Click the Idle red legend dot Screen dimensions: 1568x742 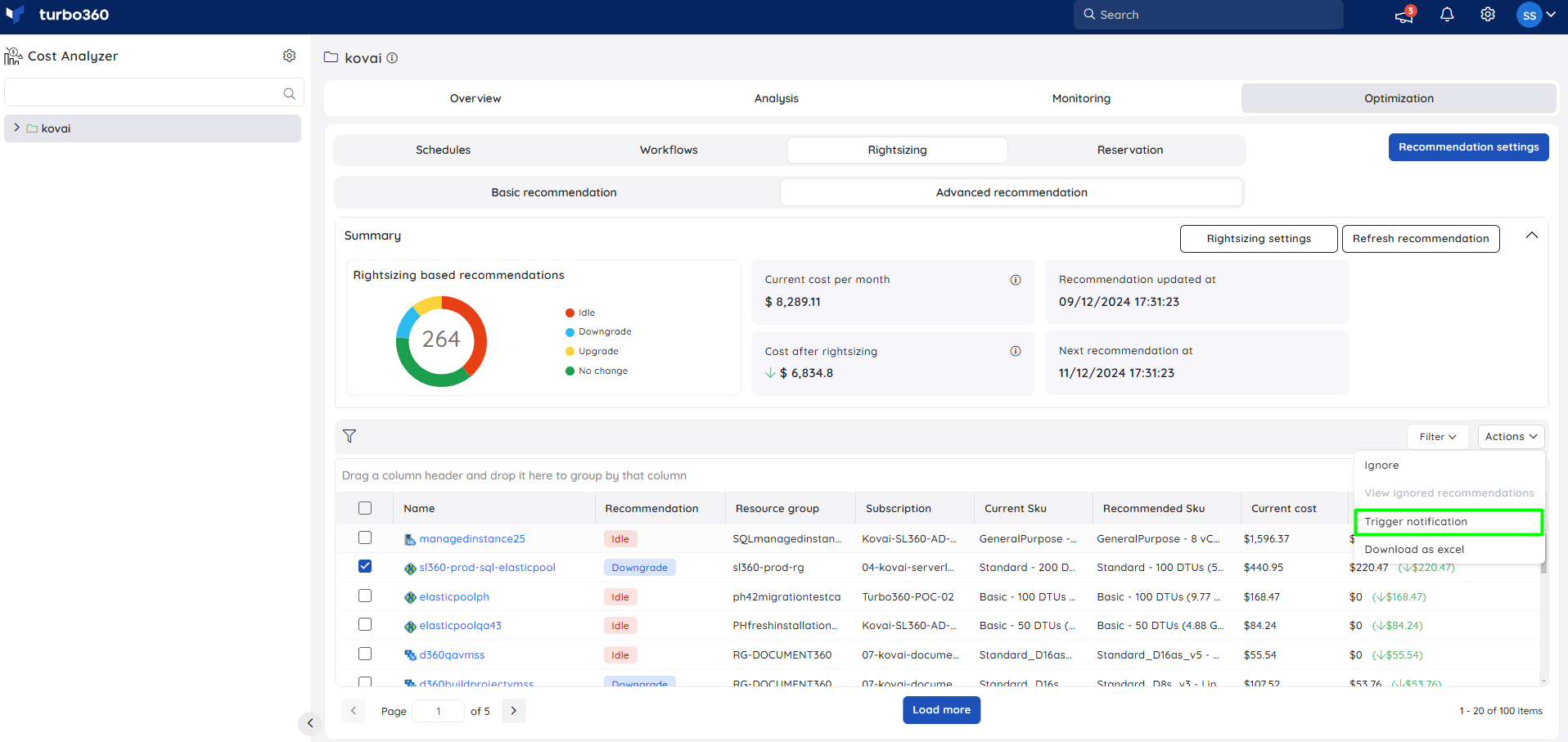(570, 313)
